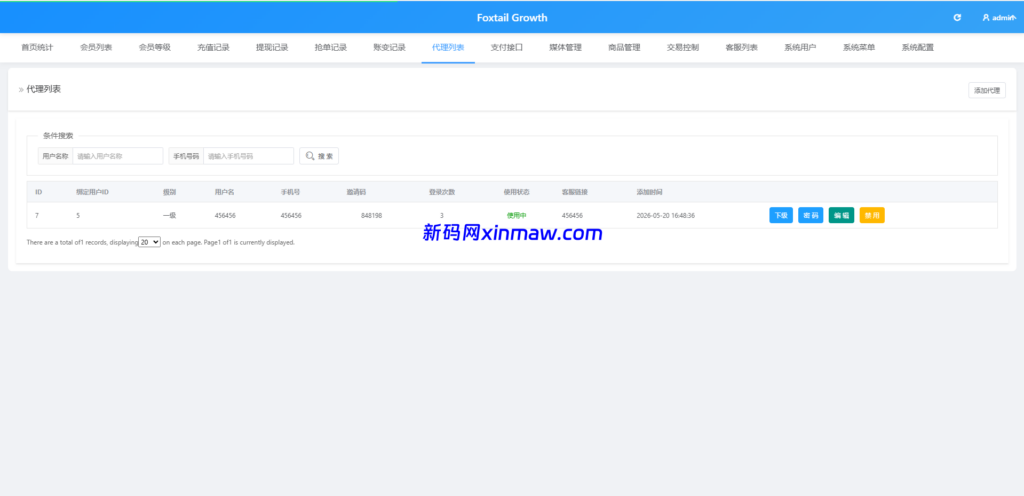Image resolution: width=1024 pixels, height=496 pixels.
Task: Click 456456 in the 客服链接 column
Action: (x=572, y=215)
